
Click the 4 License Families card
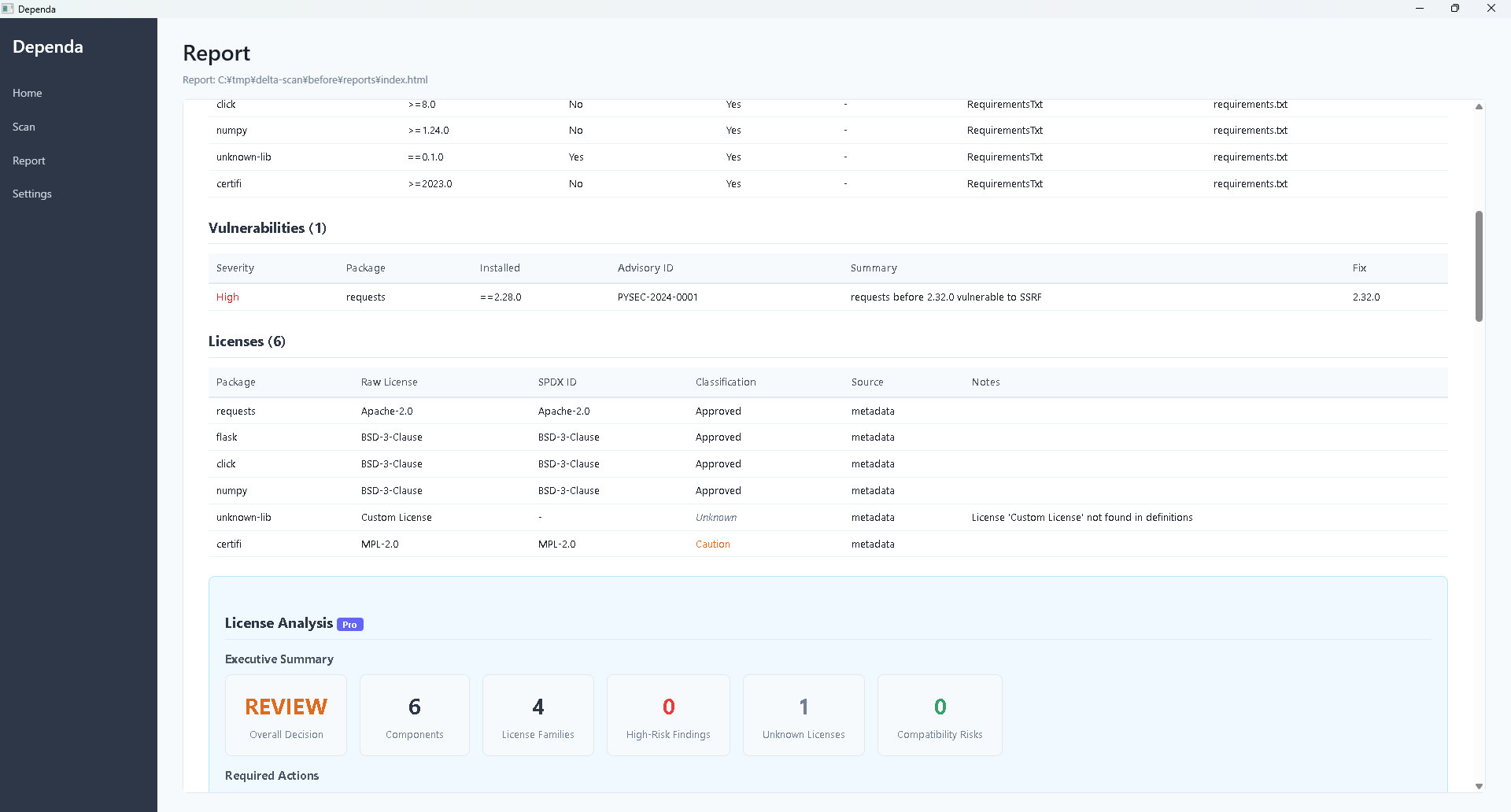tap(538, 714)
